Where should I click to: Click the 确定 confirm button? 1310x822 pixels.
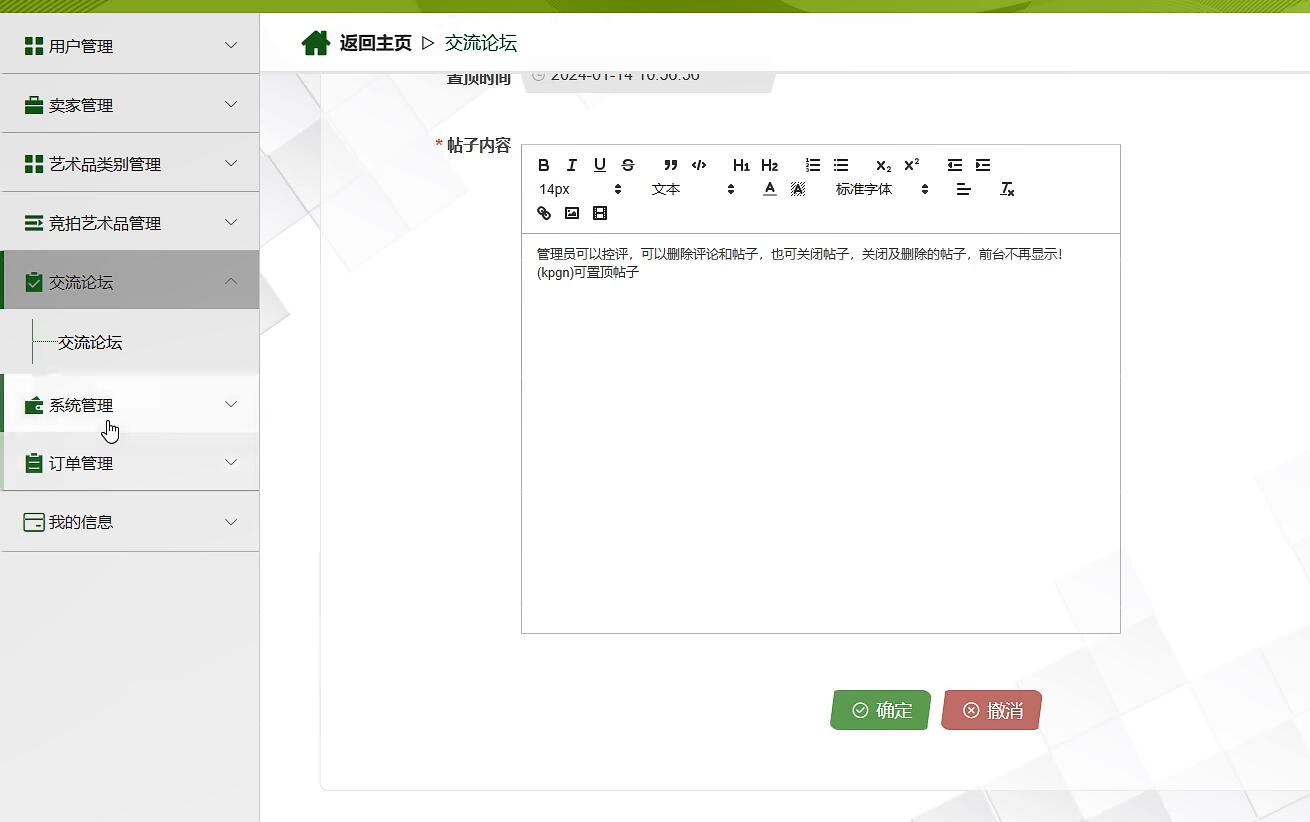point(879,710)
